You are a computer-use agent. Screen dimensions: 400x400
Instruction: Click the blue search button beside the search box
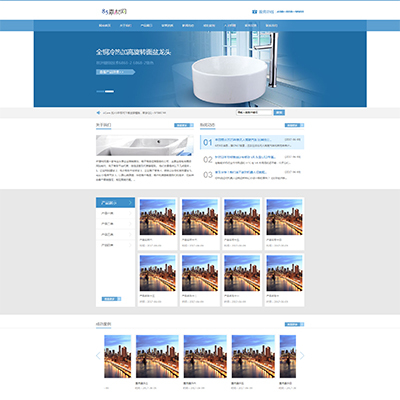(279, 113)
